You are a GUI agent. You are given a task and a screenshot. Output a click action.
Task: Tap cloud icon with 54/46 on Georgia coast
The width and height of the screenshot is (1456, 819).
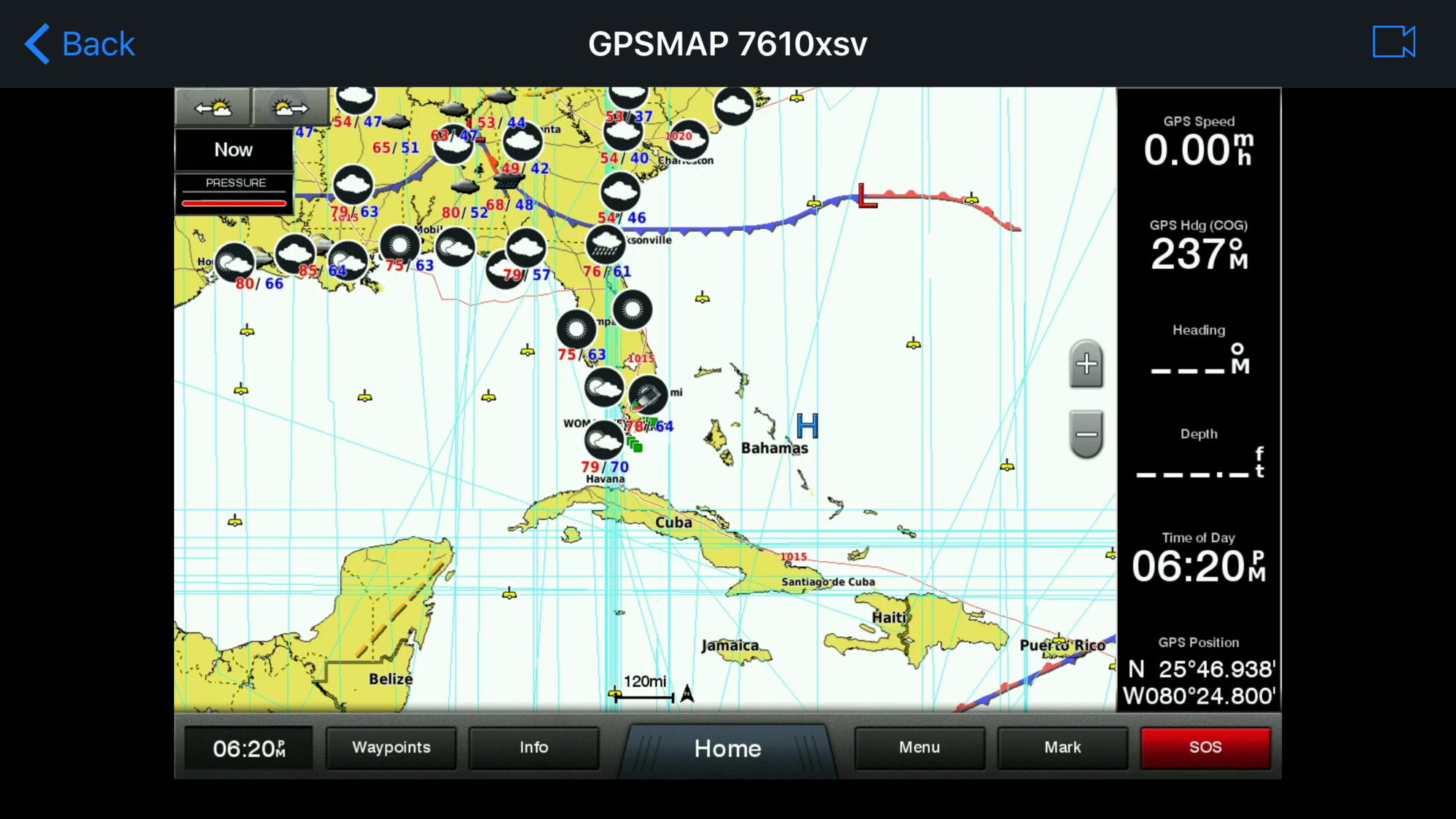tap(620, 191)
